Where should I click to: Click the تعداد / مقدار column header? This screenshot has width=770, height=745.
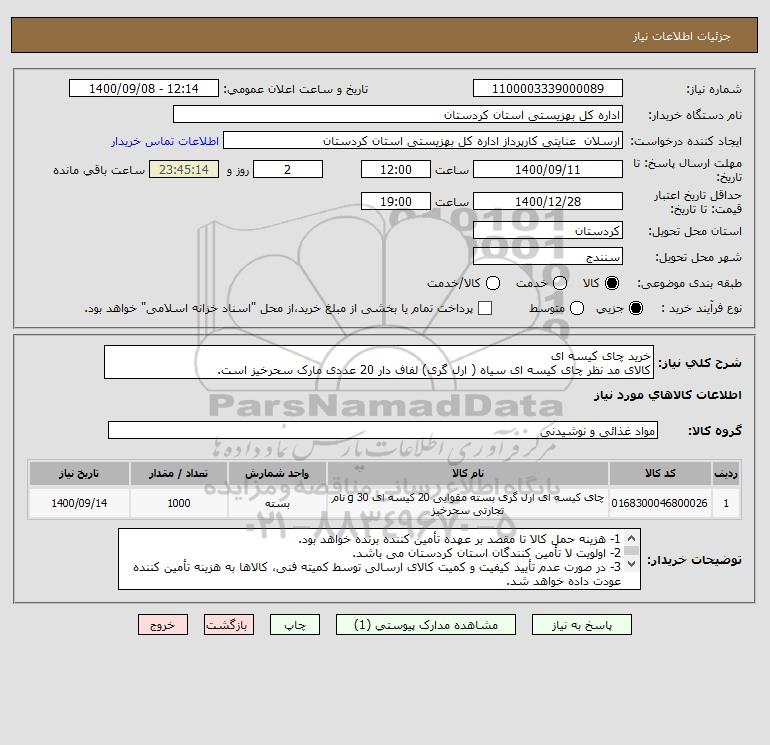[178, 473]
